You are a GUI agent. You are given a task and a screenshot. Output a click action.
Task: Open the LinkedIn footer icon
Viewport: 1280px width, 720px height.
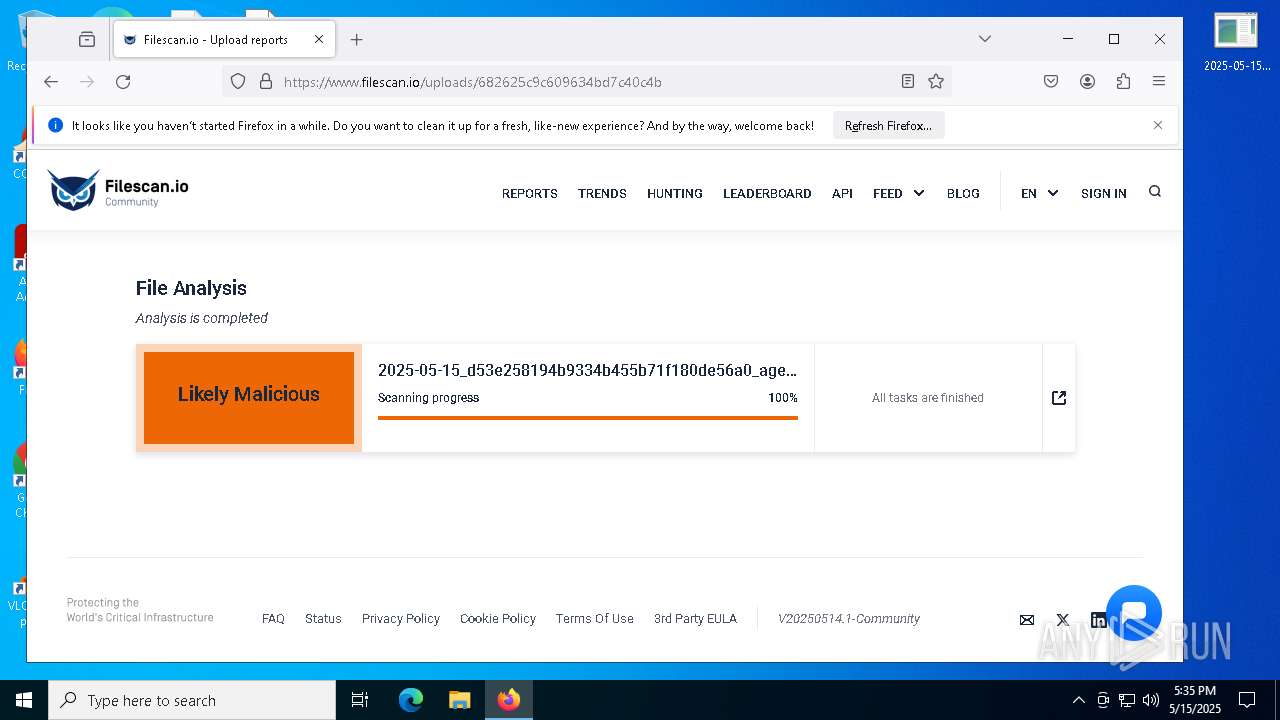(1098, 620)
